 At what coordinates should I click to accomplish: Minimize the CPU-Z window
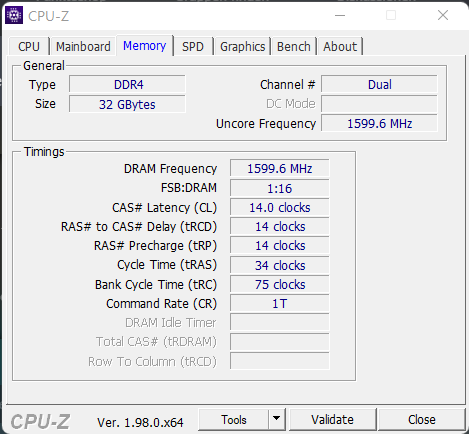point(340,15)
